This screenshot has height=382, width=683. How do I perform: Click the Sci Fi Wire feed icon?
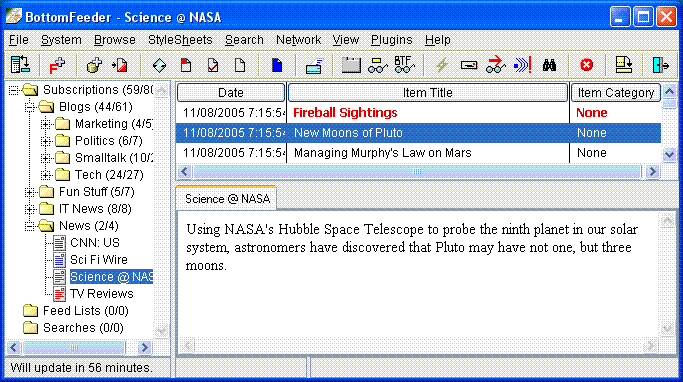click(x=59, y=260)
